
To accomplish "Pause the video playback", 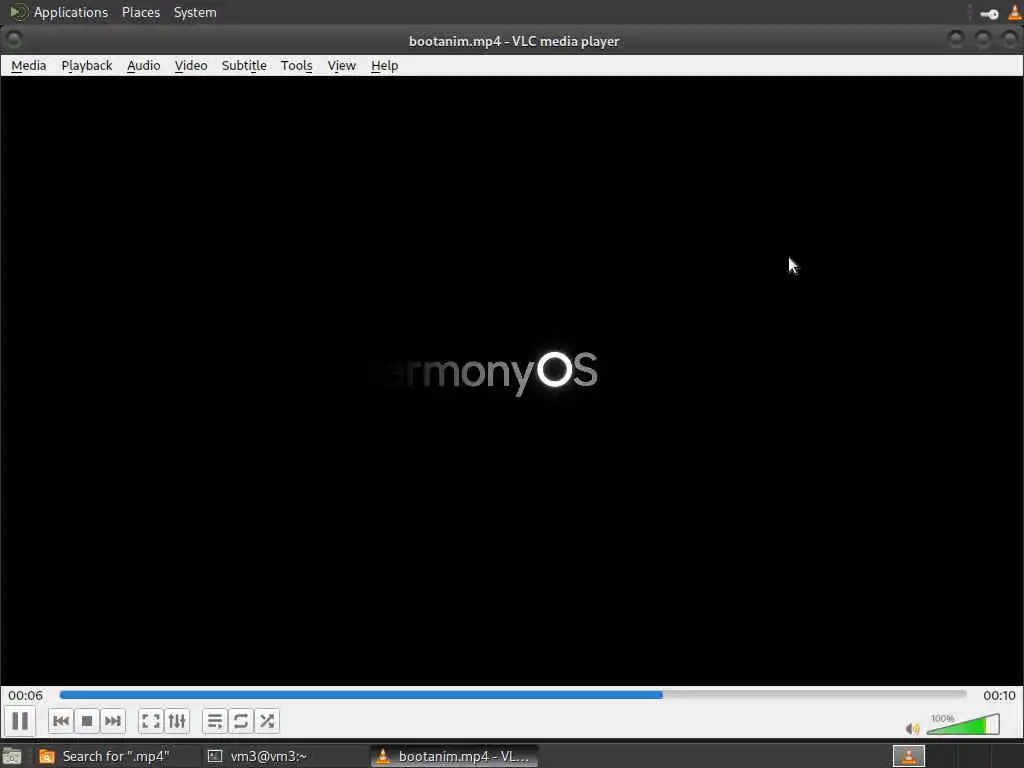I will click(20, 721).
